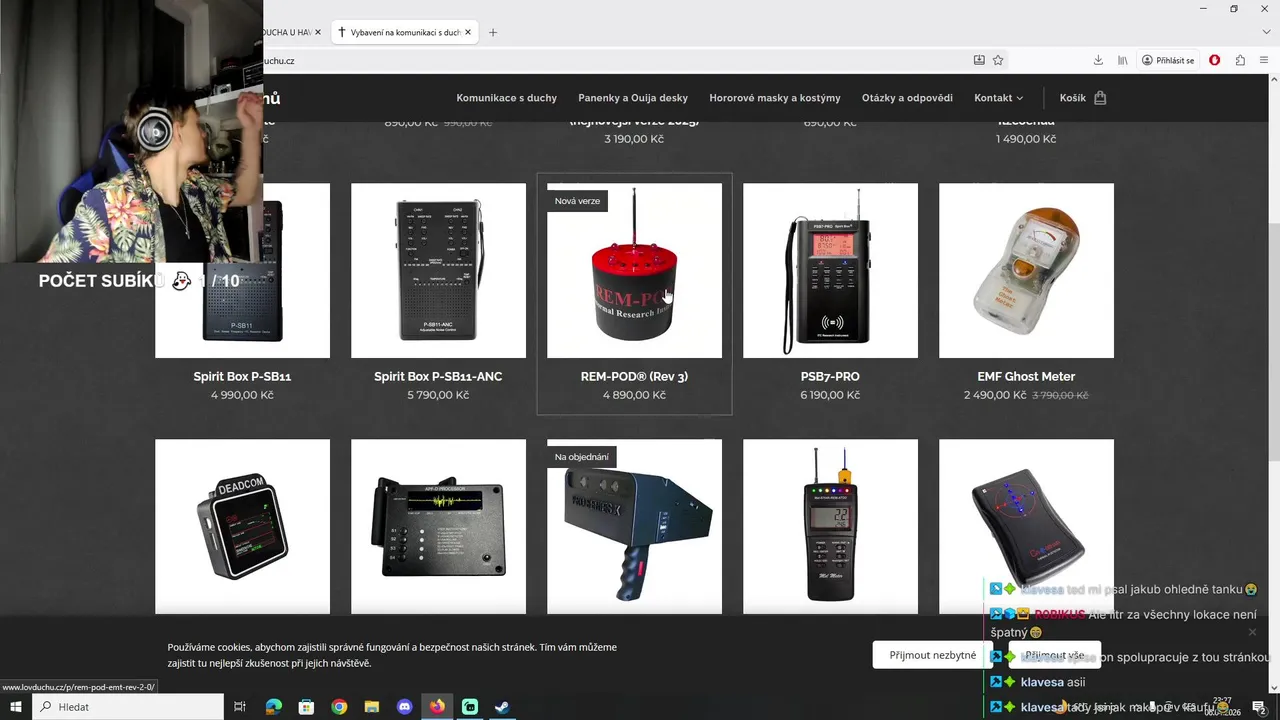Open a new browser tab with plus
Screen dimensions: 1280x720
tap(492, 32)
